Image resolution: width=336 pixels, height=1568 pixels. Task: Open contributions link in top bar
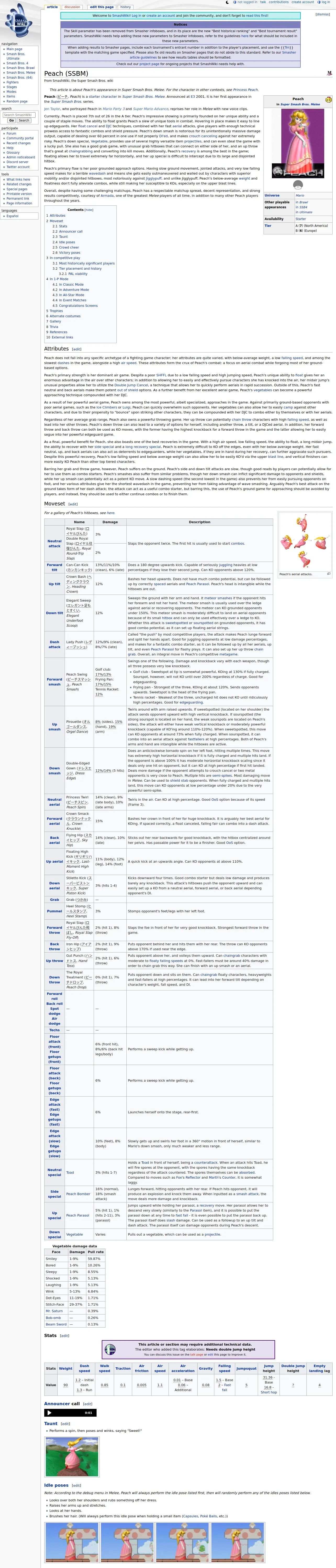[x=279, y=2]
